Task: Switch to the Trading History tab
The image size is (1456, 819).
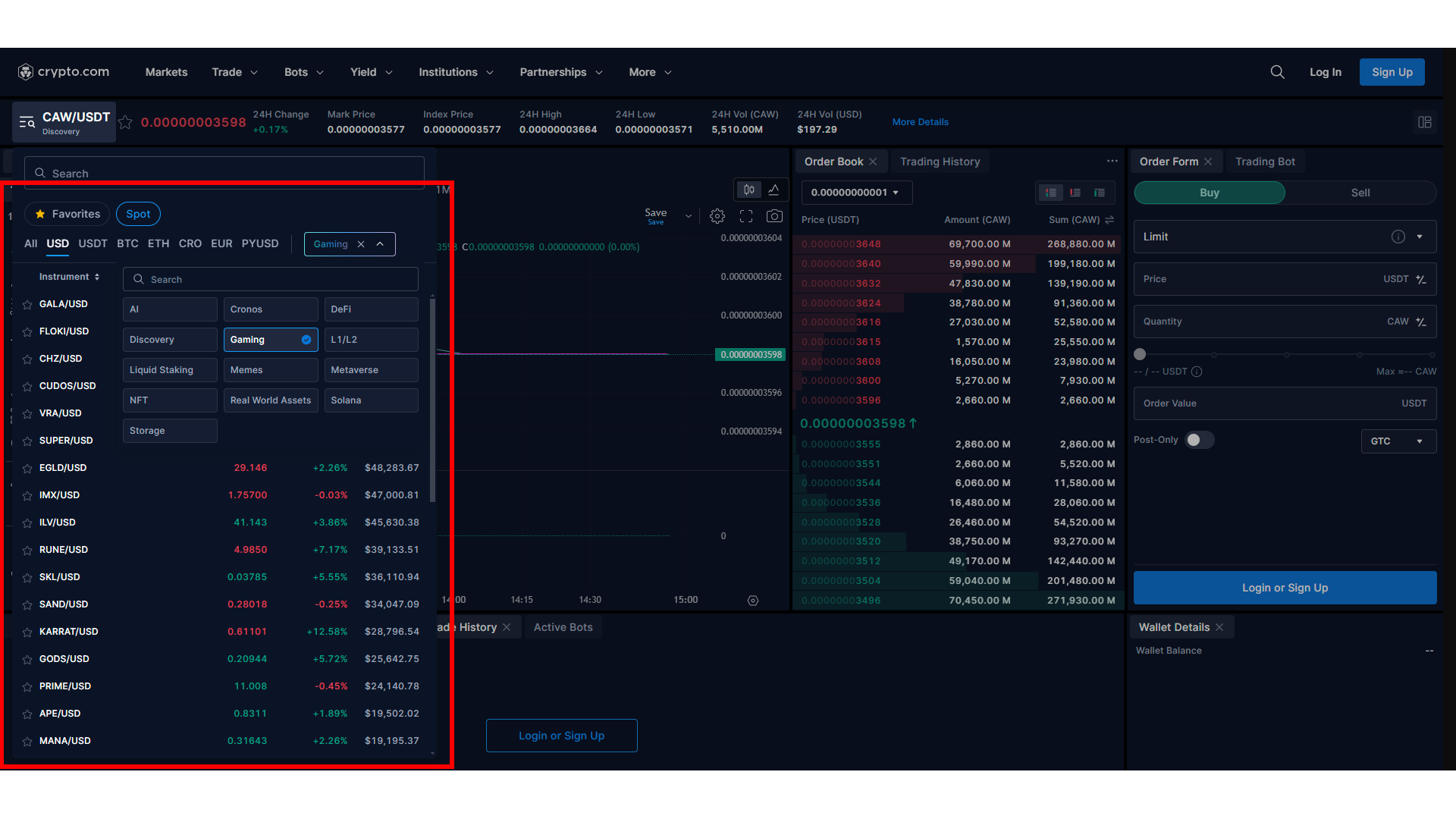Action: pyautogui.click(x=940, y=162)
